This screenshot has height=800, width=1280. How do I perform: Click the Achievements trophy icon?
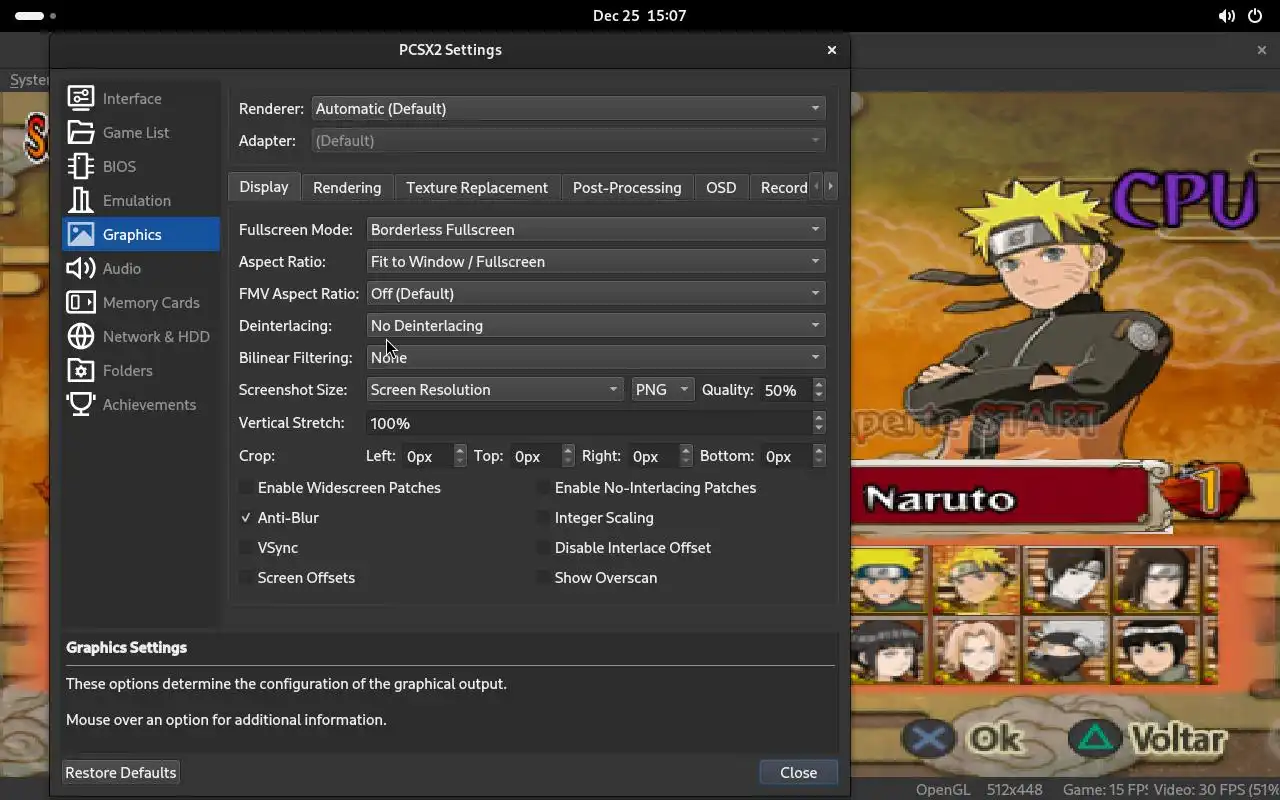point(81,404)
